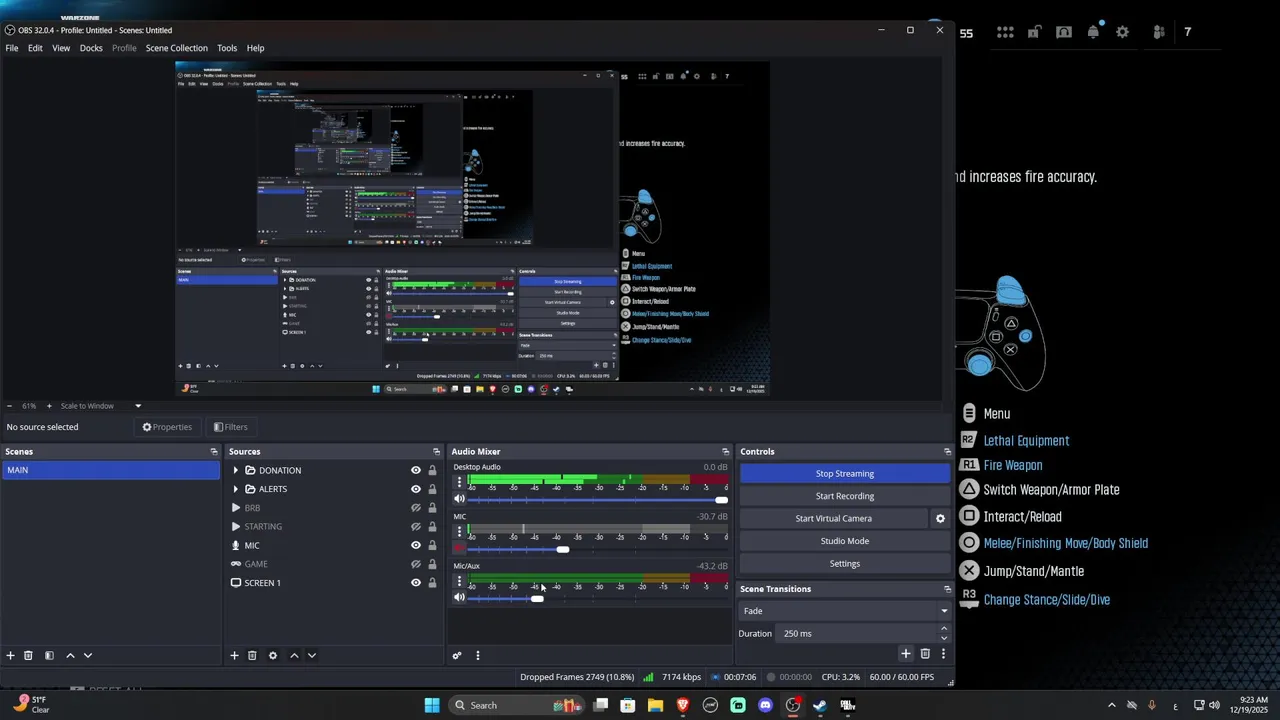Undock the Scenes panel icon

pyautogui.click(x=214, y=451)
